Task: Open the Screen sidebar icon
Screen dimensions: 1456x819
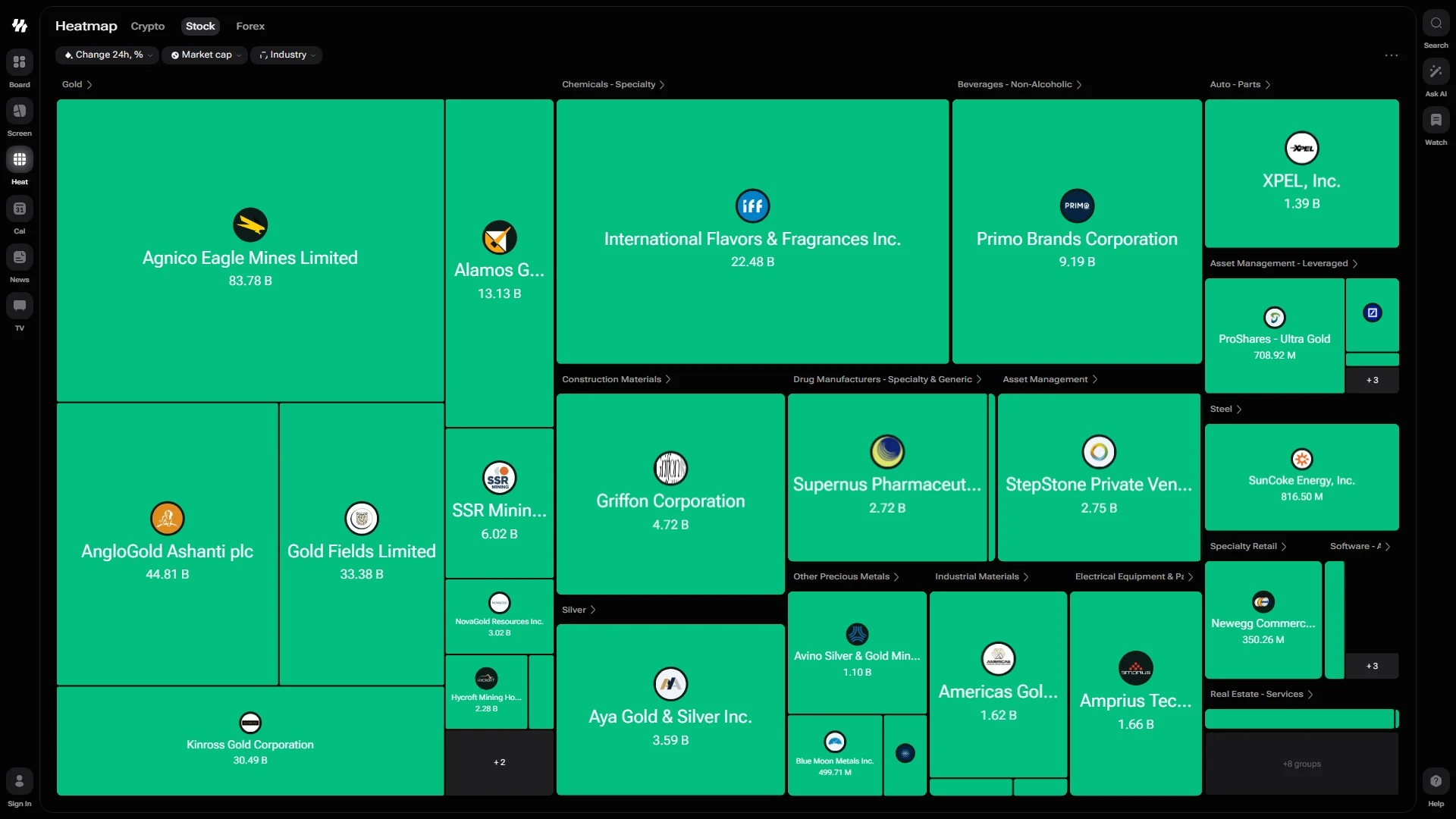Action: 20,111
